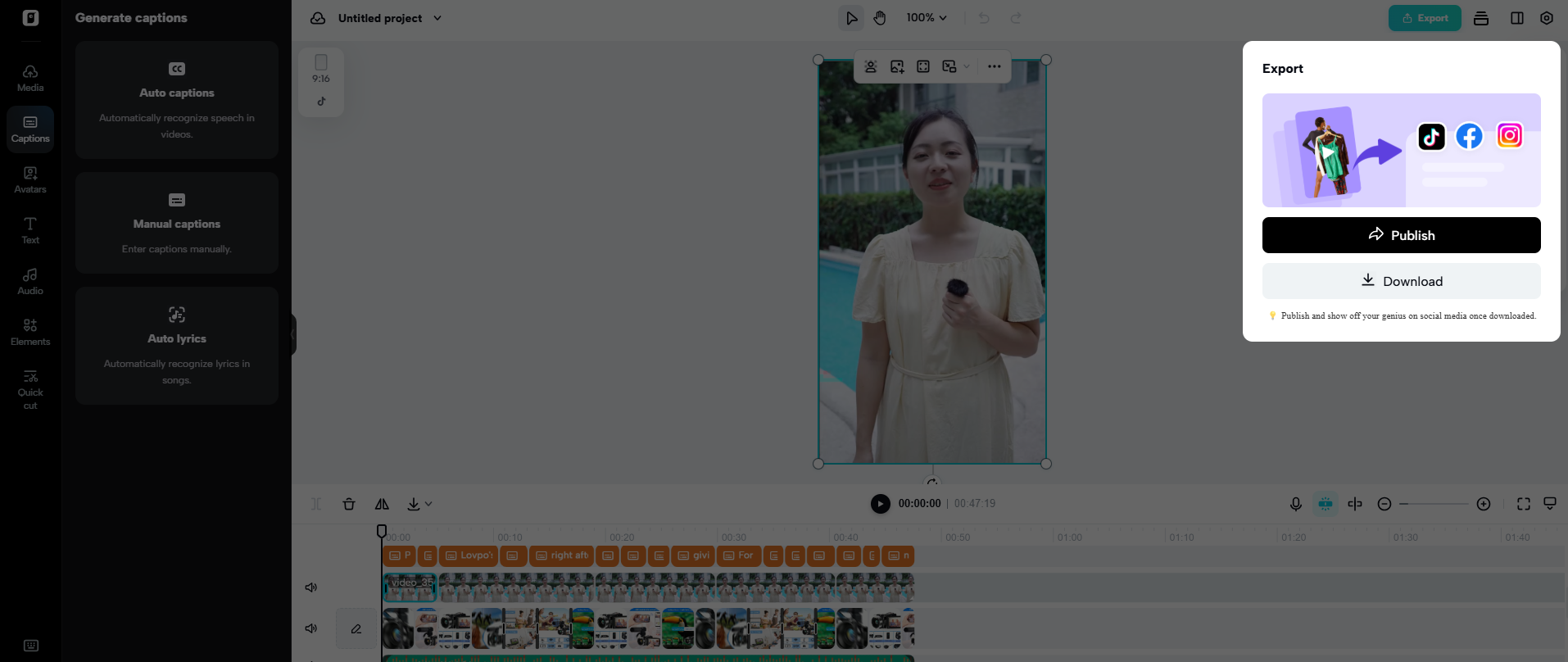Enter fullscreen preview mode
Viewport: 1568px width, 662px height.
click(1524, 504)
